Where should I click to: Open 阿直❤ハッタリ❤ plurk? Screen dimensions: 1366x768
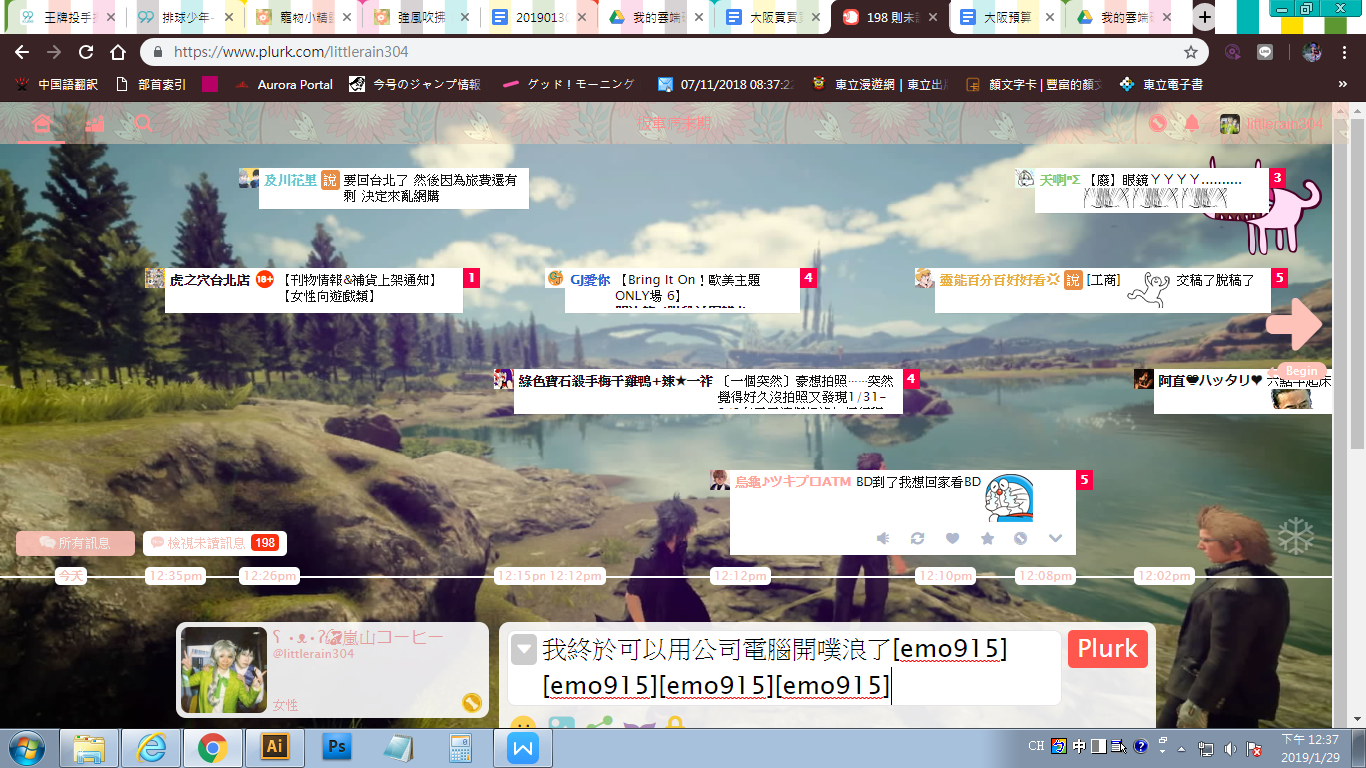click(1243, 391)
